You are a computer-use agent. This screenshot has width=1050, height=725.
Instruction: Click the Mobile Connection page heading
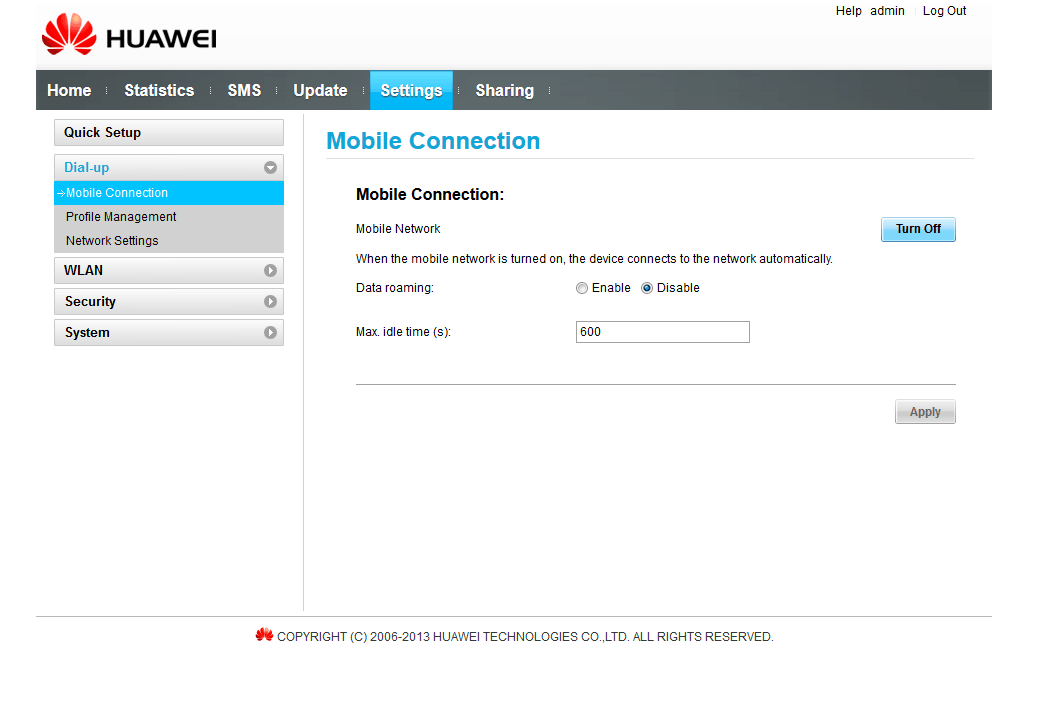point(433,141)
